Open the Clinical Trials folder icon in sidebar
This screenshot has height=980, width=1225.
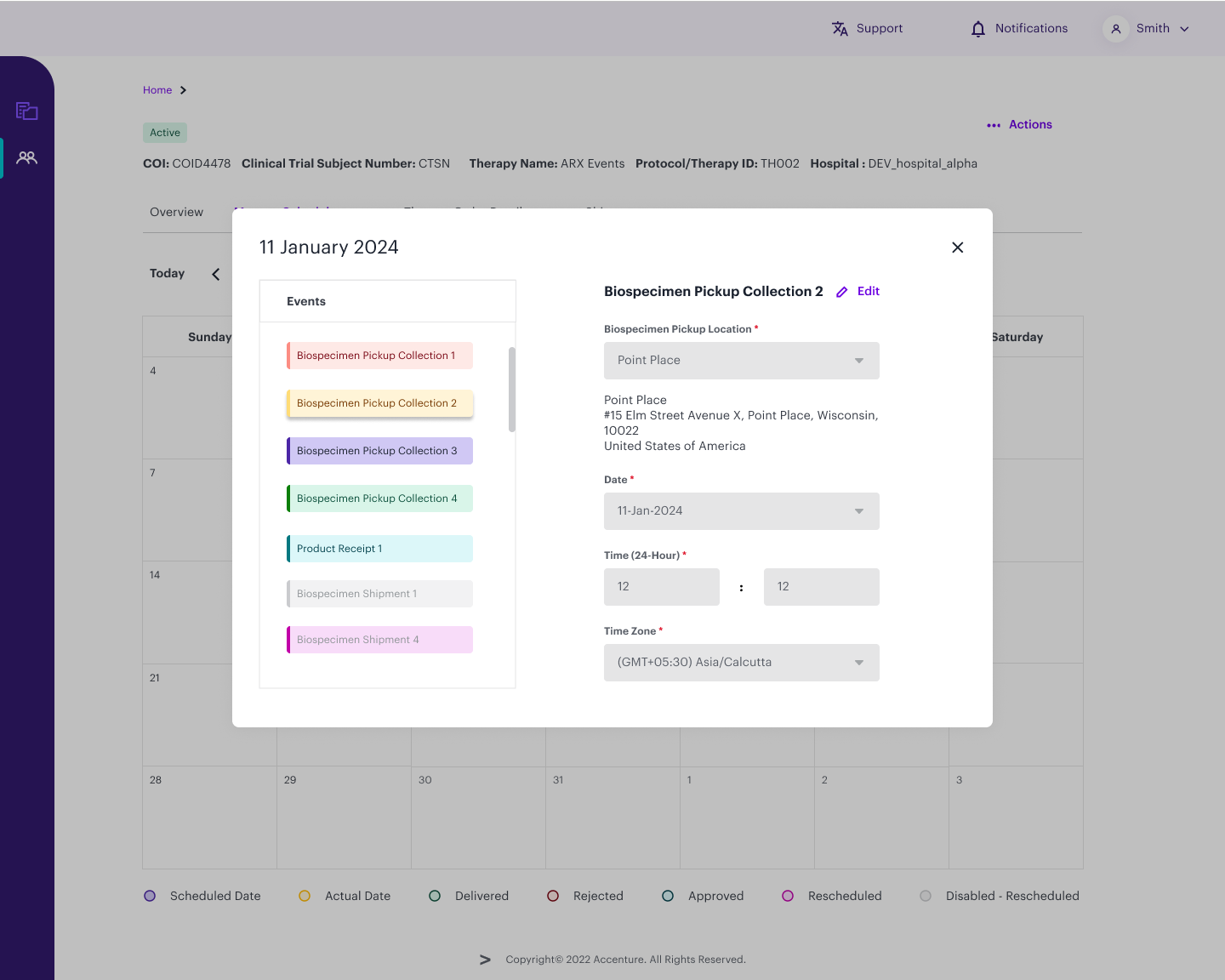(x=26, y=111)
